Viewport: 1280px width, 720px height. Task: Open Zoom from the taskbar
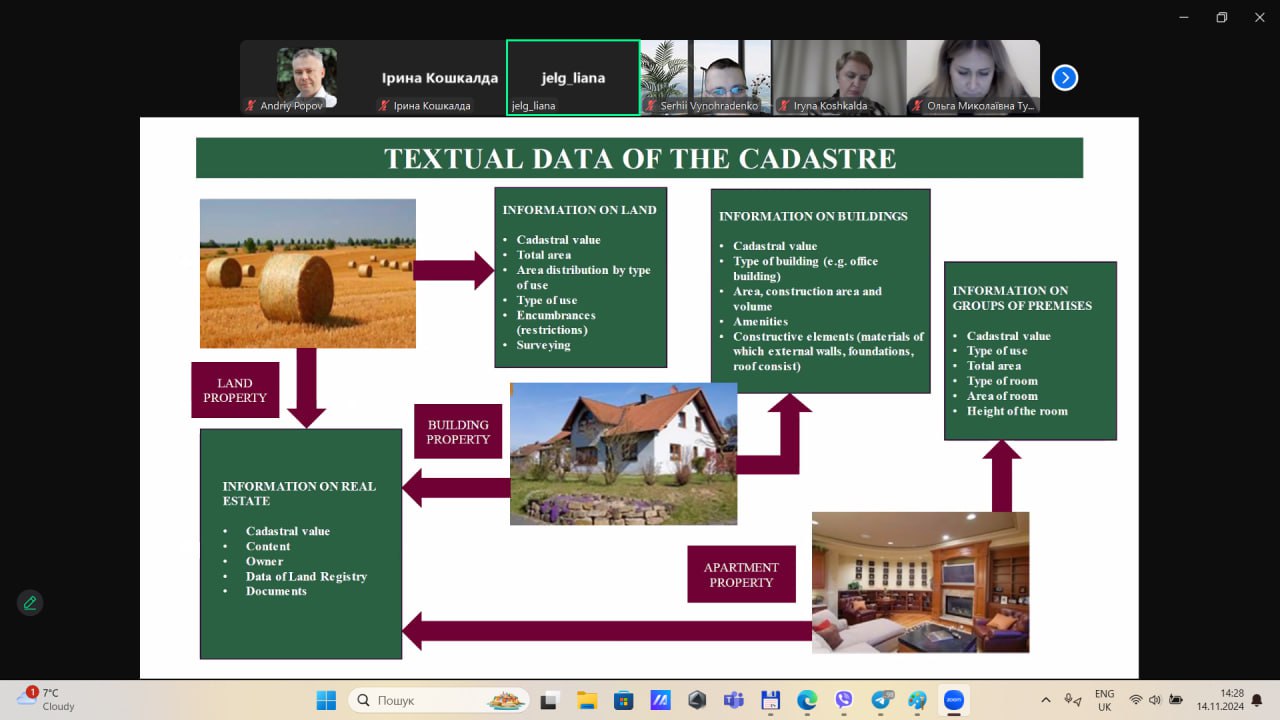954,700
